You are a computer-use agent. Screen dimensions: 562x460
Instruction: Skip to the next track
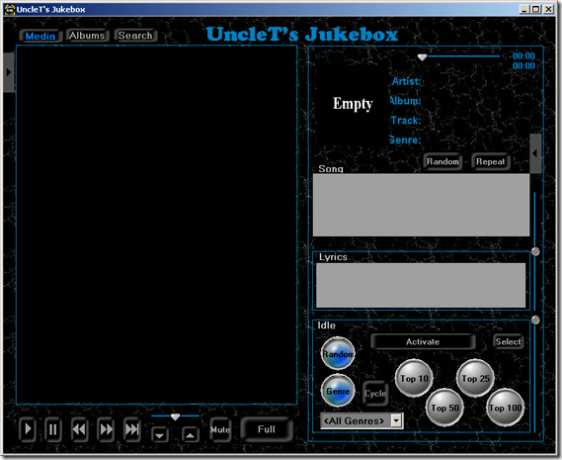point(132,429)
